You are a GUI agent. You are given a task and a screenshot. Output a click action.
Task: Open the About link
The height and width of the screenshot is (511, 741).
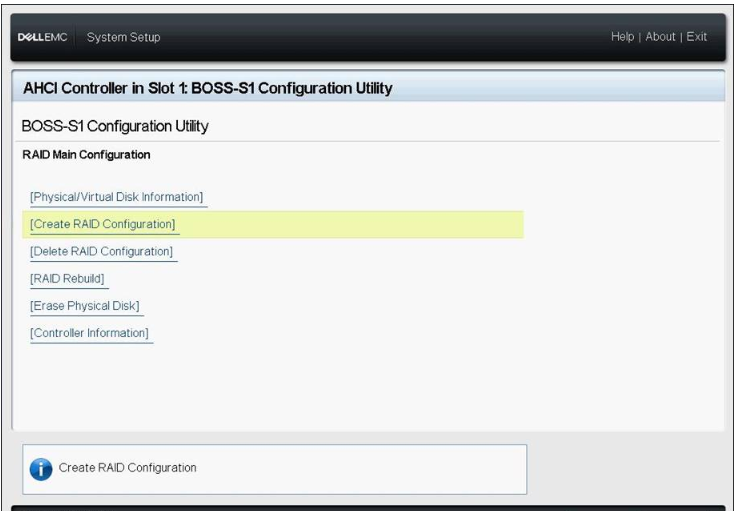coord(660,36)
